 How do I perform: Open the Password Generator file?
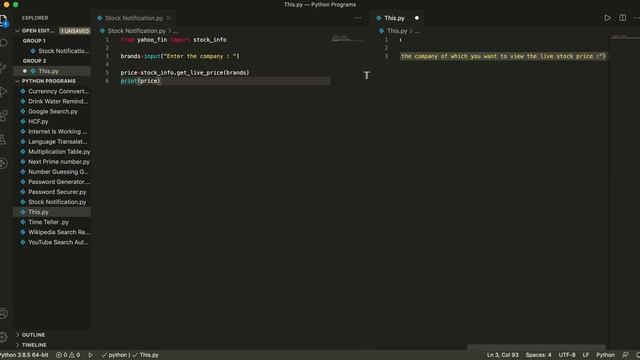(x=59, y=182)
